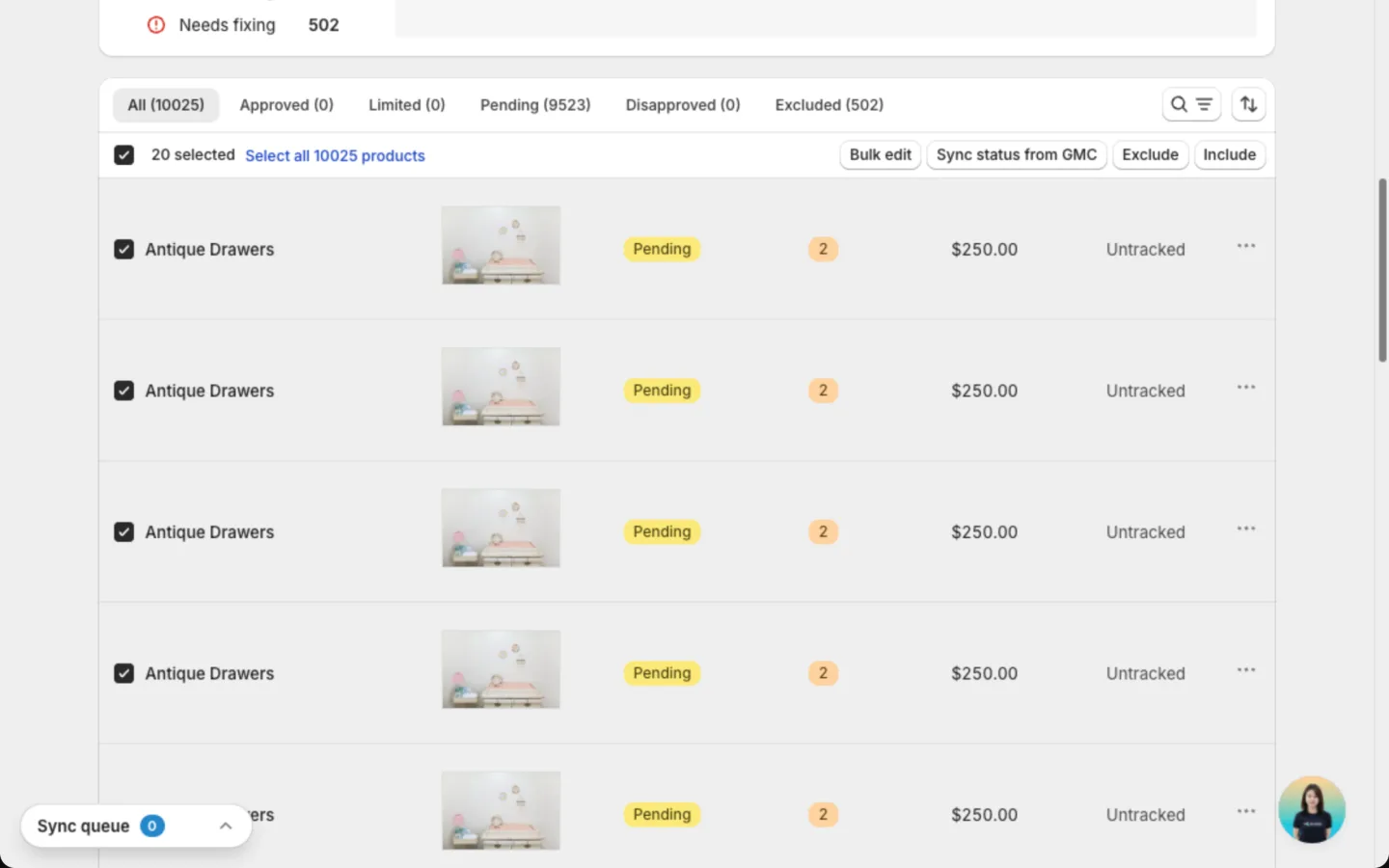Click the Antique Drawers title in the second row
Screen dimensions: 1389x868
coord(209,391)
